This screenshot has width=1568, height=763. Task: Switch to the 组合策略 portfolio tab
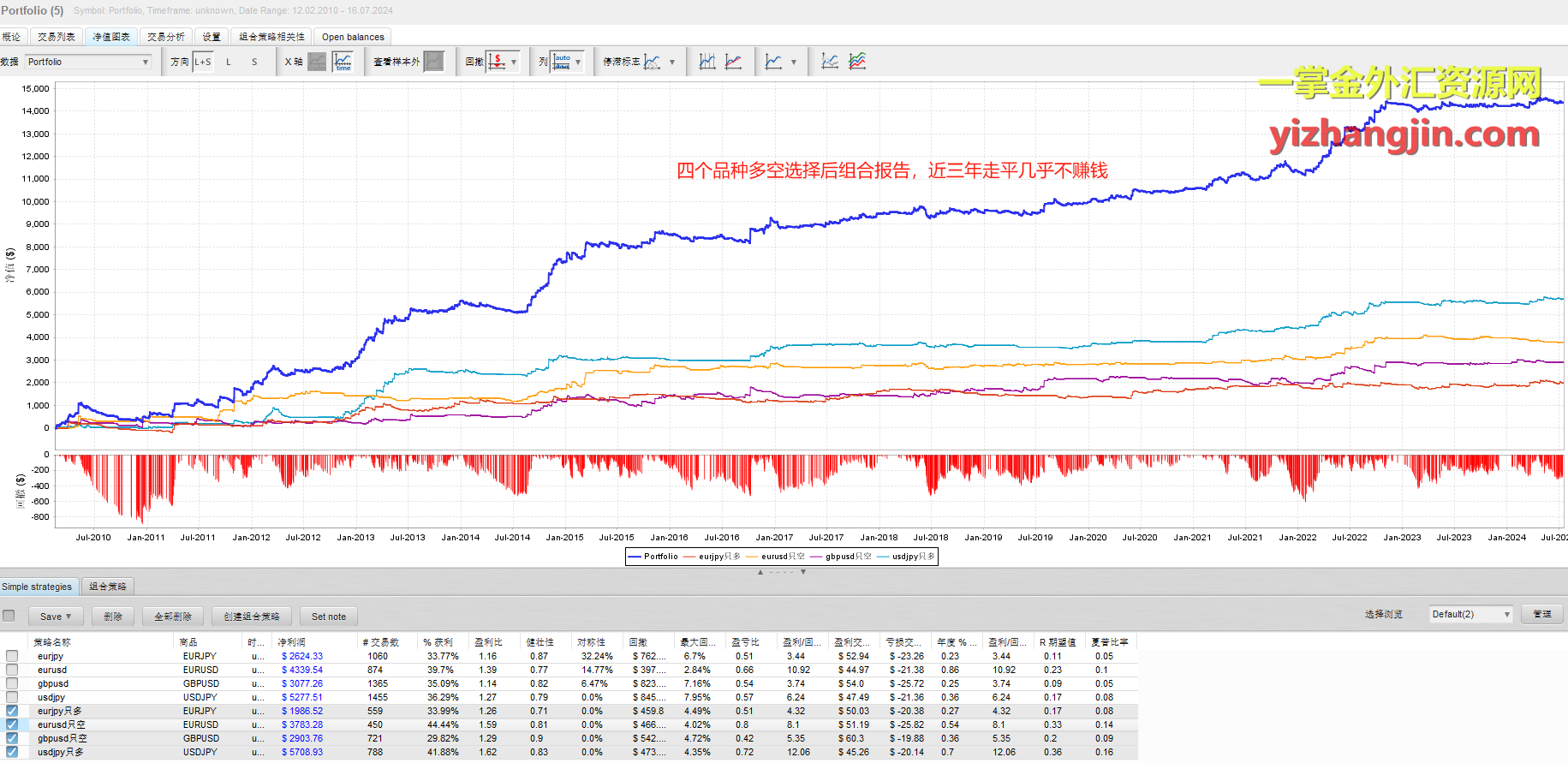[x=108, y=587]
